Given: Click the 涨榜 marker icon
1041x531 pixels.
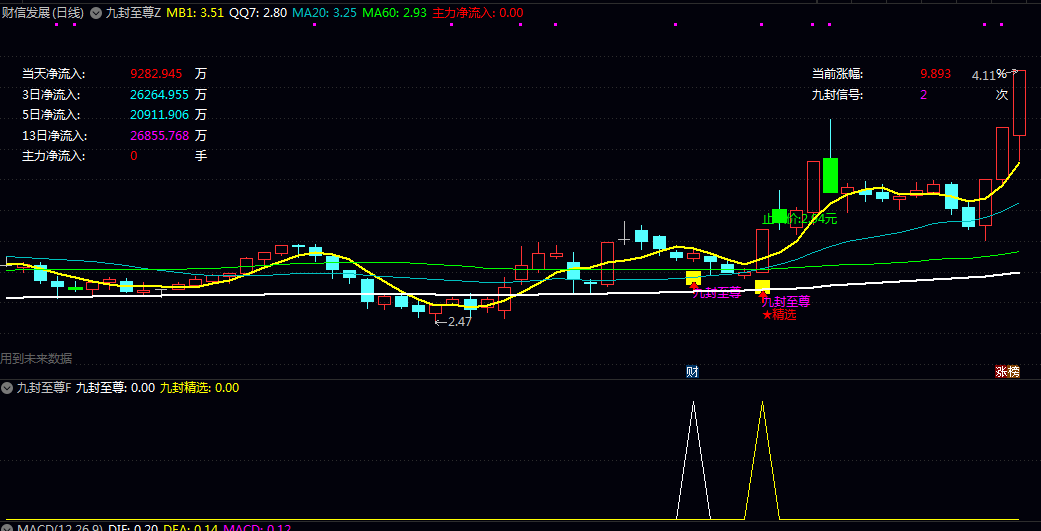Looking at the screenshot, I should pyautogui.click(x=1007, y=371).
